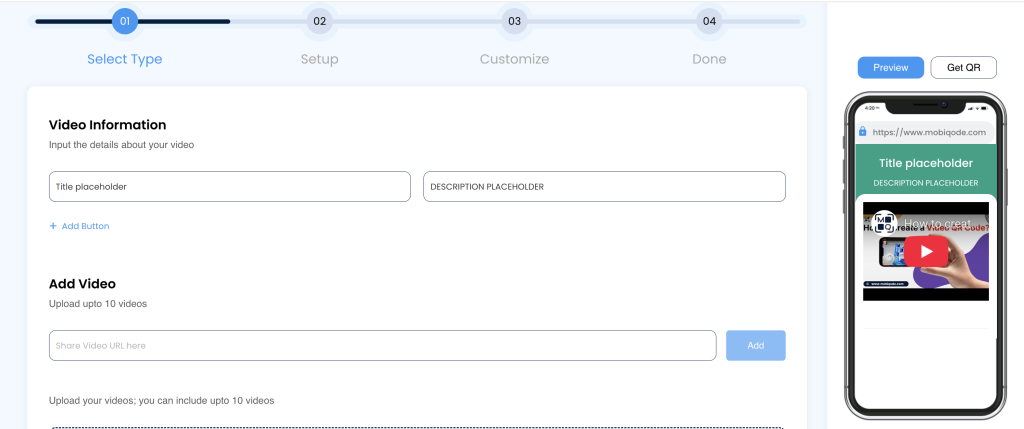Click the step 01 circle indicator
This screenshot has height=429, width=1024.
click(x=124, y=21)
